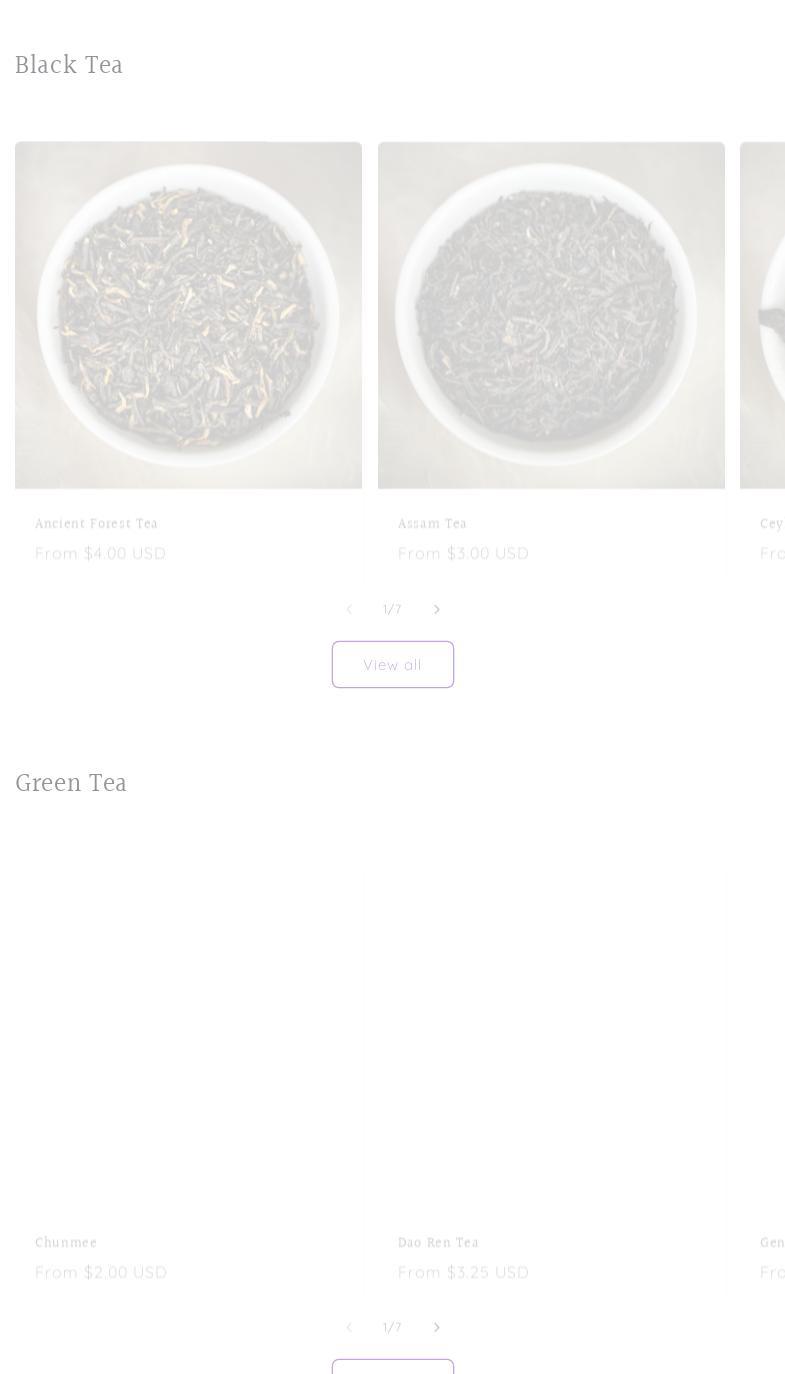Image resolution: width=785 pixels, height=1374 pixels.
Task: Open the partially visible Ceylon tea image
Action: (x=763, y=315)
